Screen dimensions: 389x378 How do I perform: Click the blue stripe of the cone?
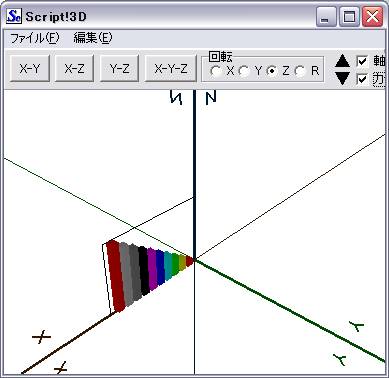(161, 268)
